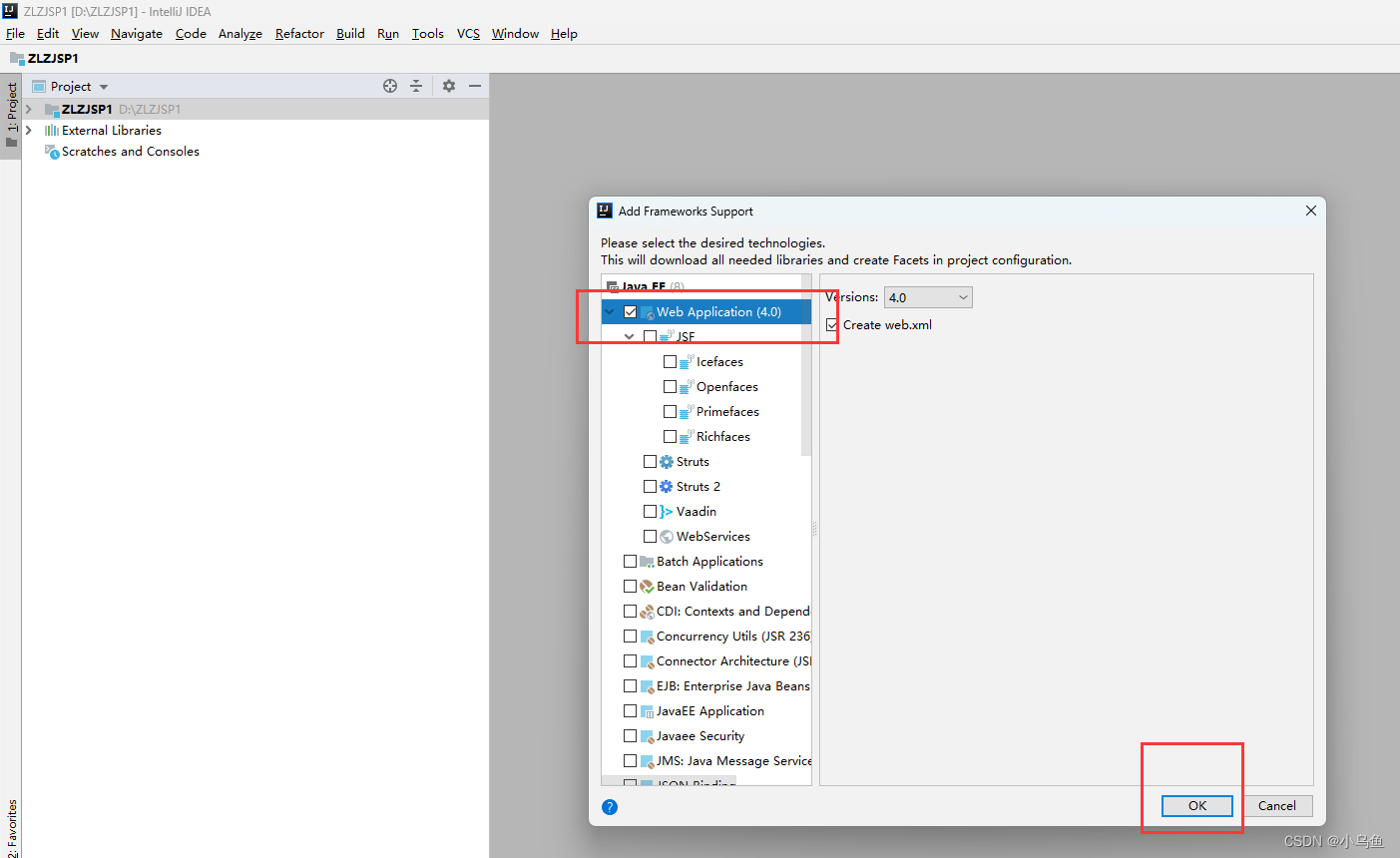Click the Batch Applications icon
This screenshot has width=1400, height=858.
click(x=647, y=562)
